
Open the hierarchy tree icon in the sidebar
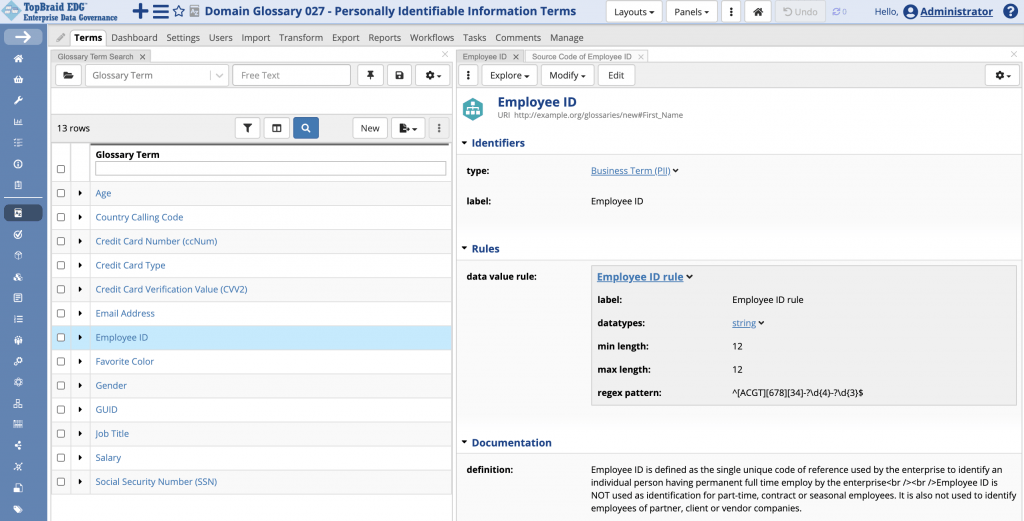18,403
